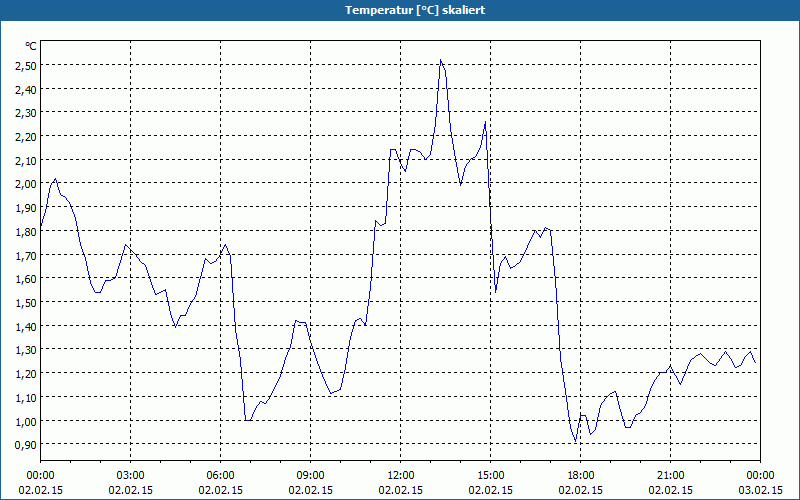
Task: Select the 18:00 time axis marker
Action: tap(581, 476)
